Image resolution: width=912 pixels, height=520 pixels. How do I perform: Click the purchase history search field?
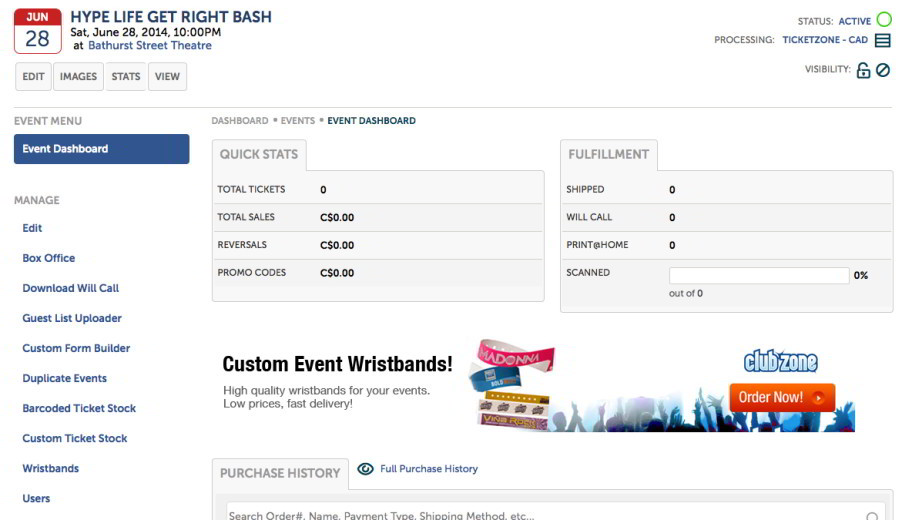coord(555,512)
